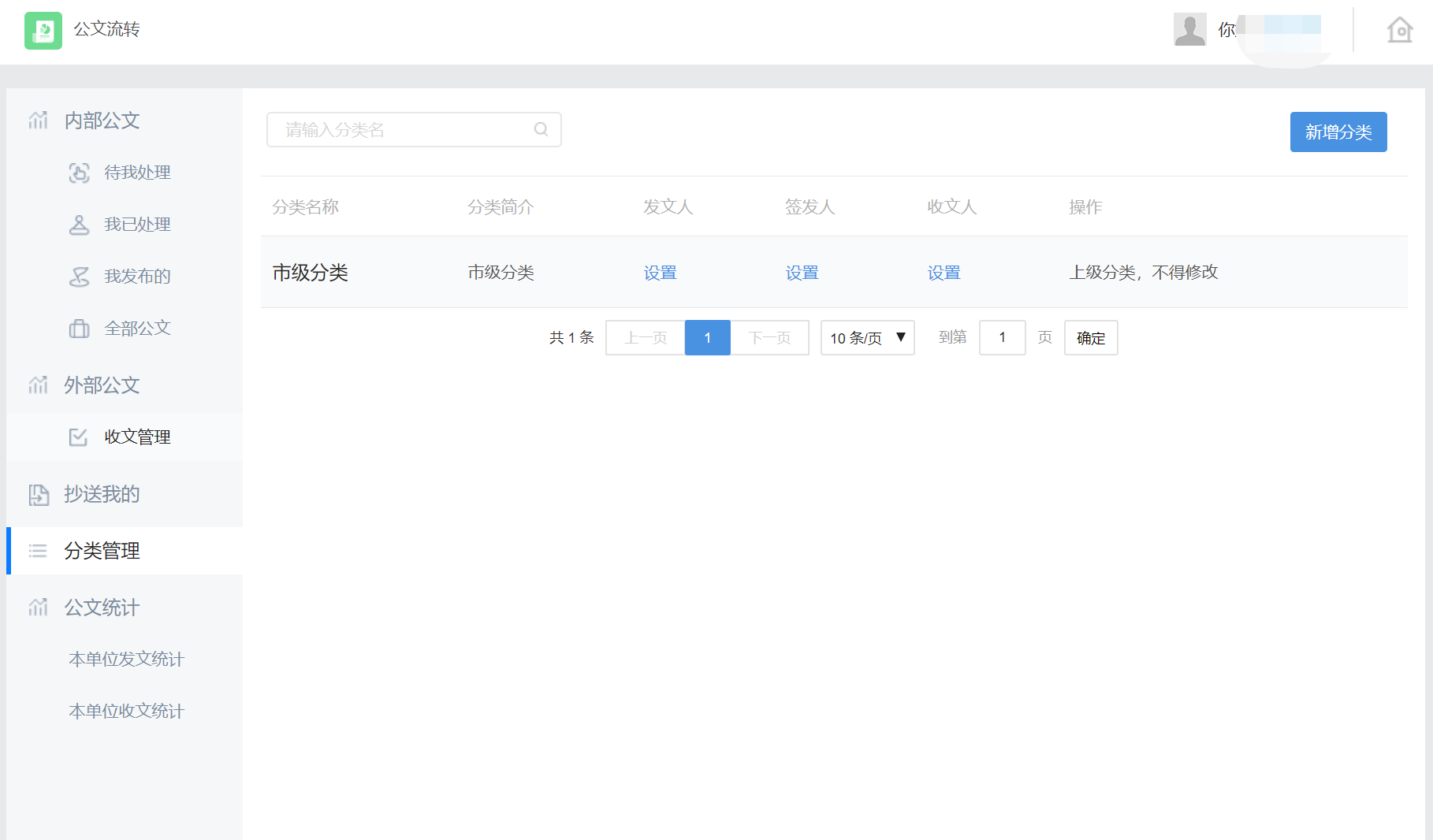Select 分类管理 in the sidebar
The width and height of the screenshot is (1433, 840).
(x=102, y=551)
